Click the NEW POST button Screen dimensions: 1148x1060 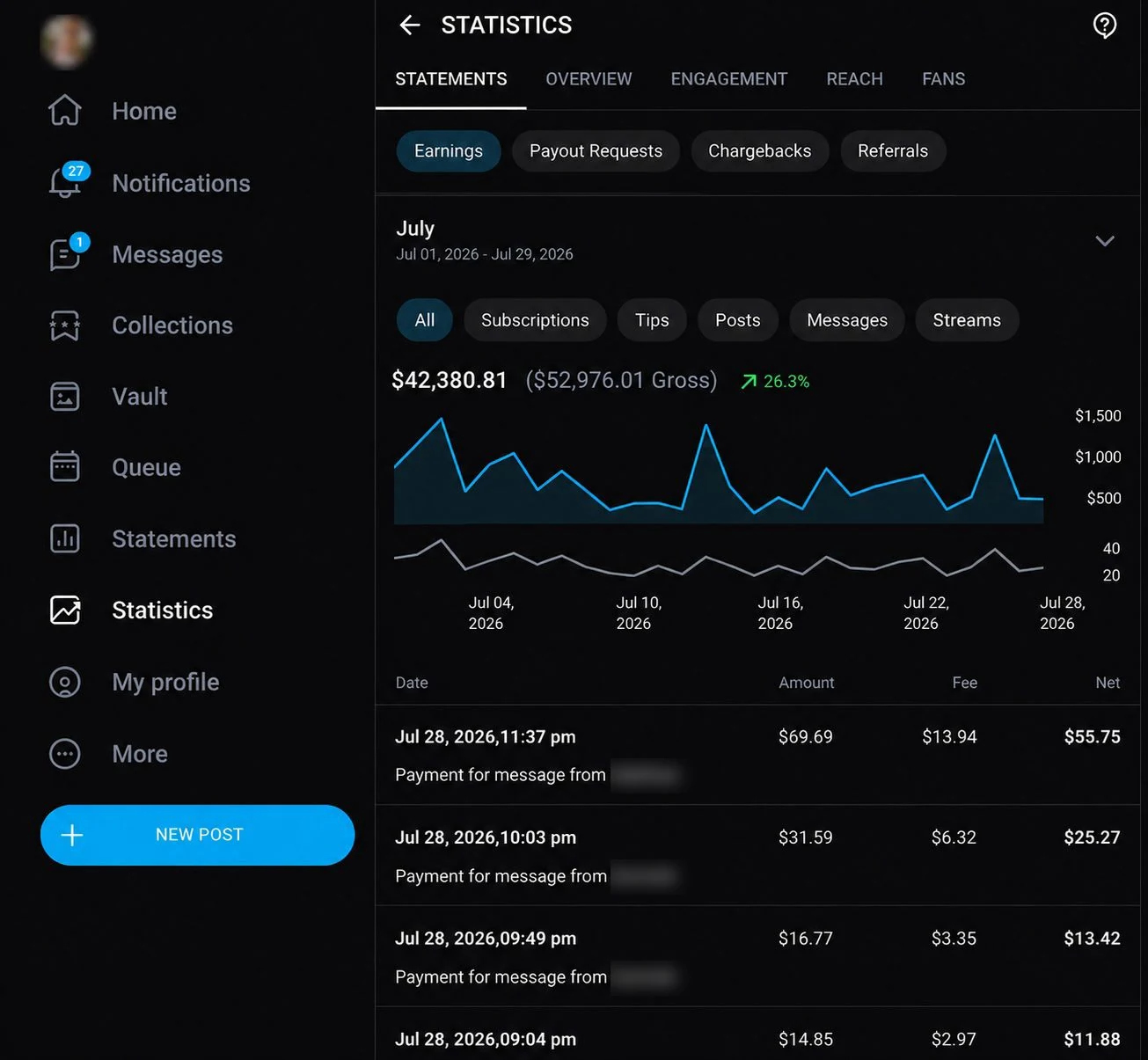198,835
